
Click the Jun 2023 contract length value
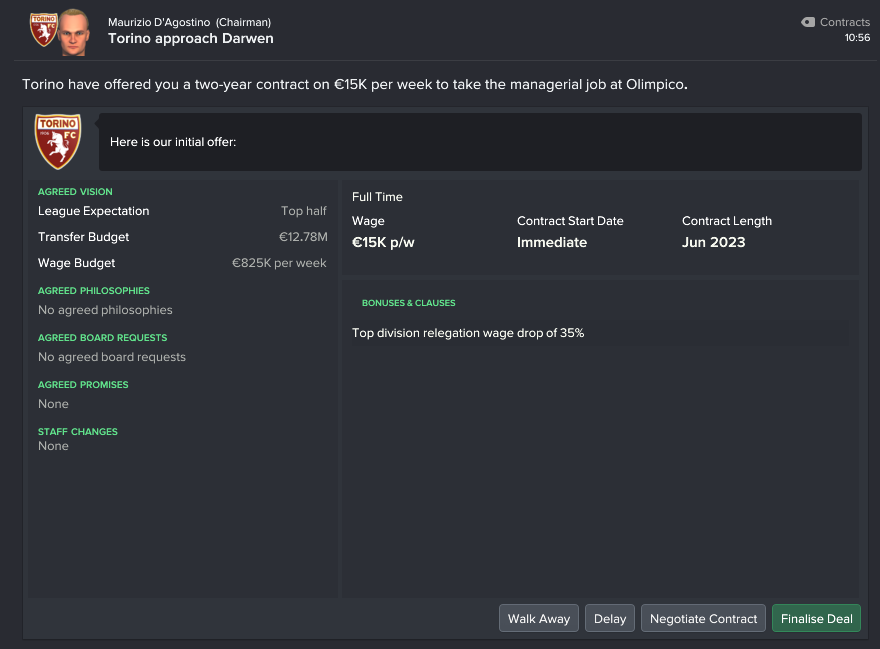(x=713, y=243)
